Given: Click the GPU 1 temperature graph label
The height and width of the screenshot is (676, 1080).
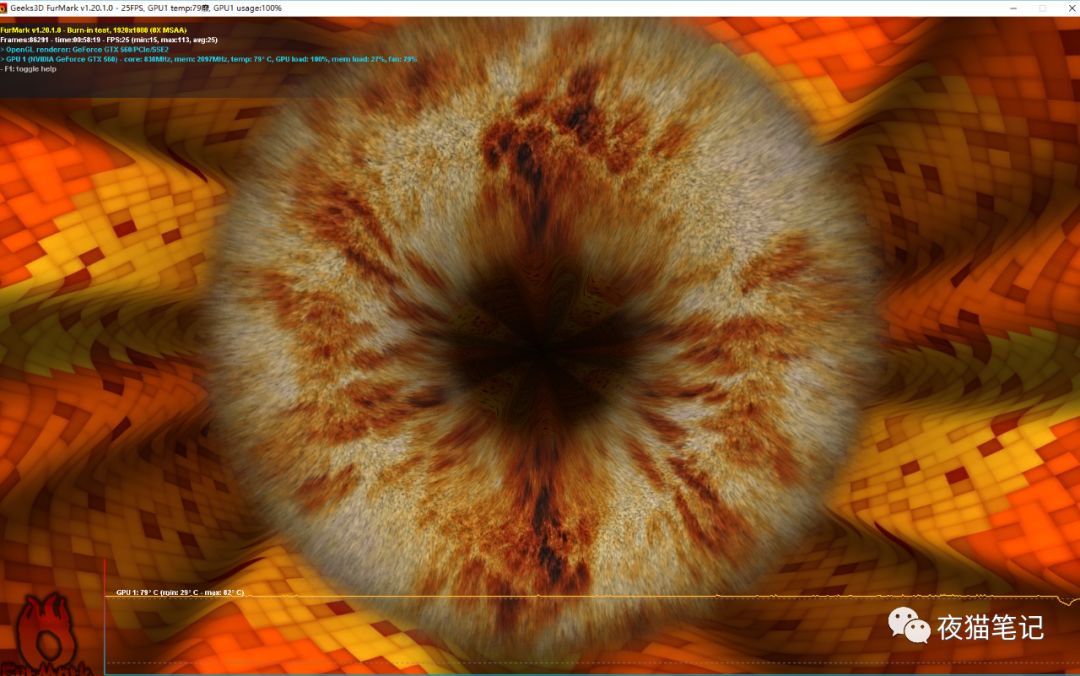Looking at the screenshot, I should coord(179,593).
